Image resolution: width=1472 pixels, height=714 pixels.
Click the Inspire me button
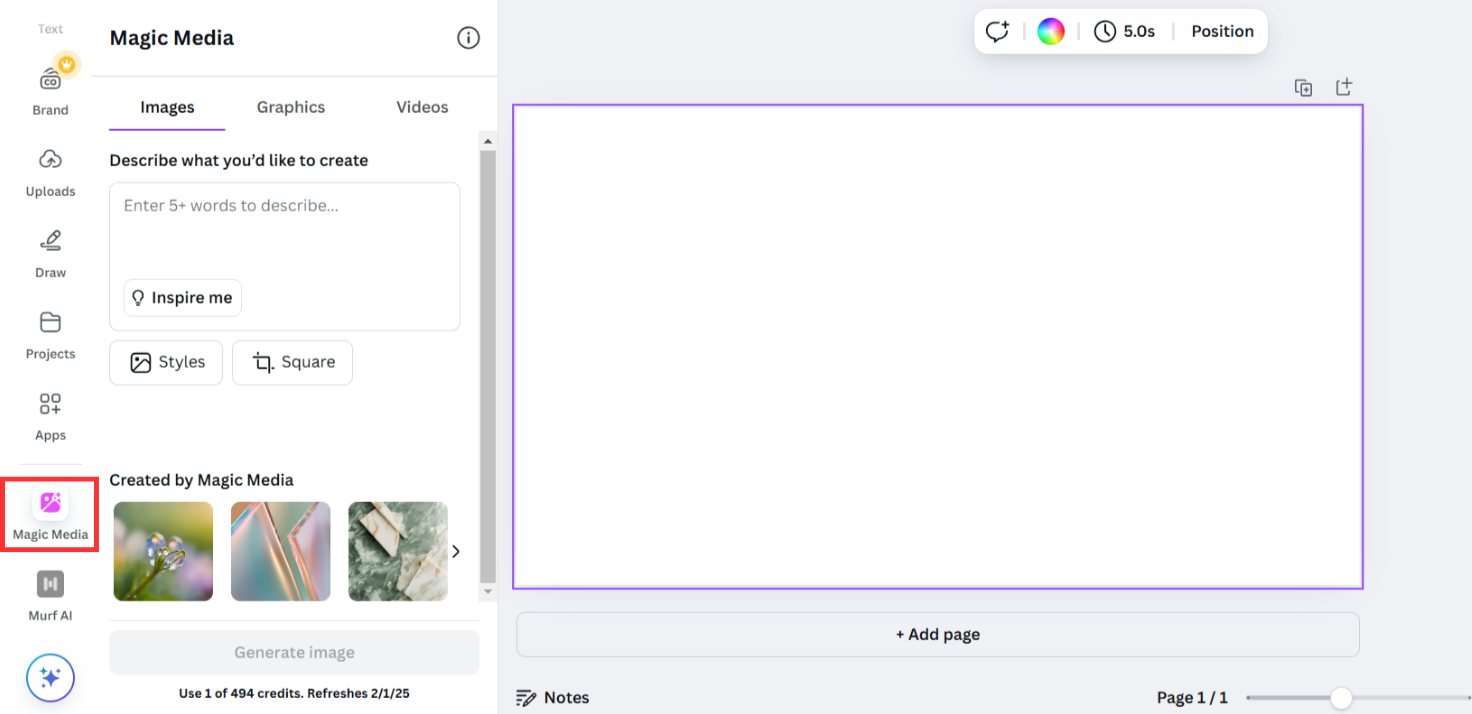182,297
